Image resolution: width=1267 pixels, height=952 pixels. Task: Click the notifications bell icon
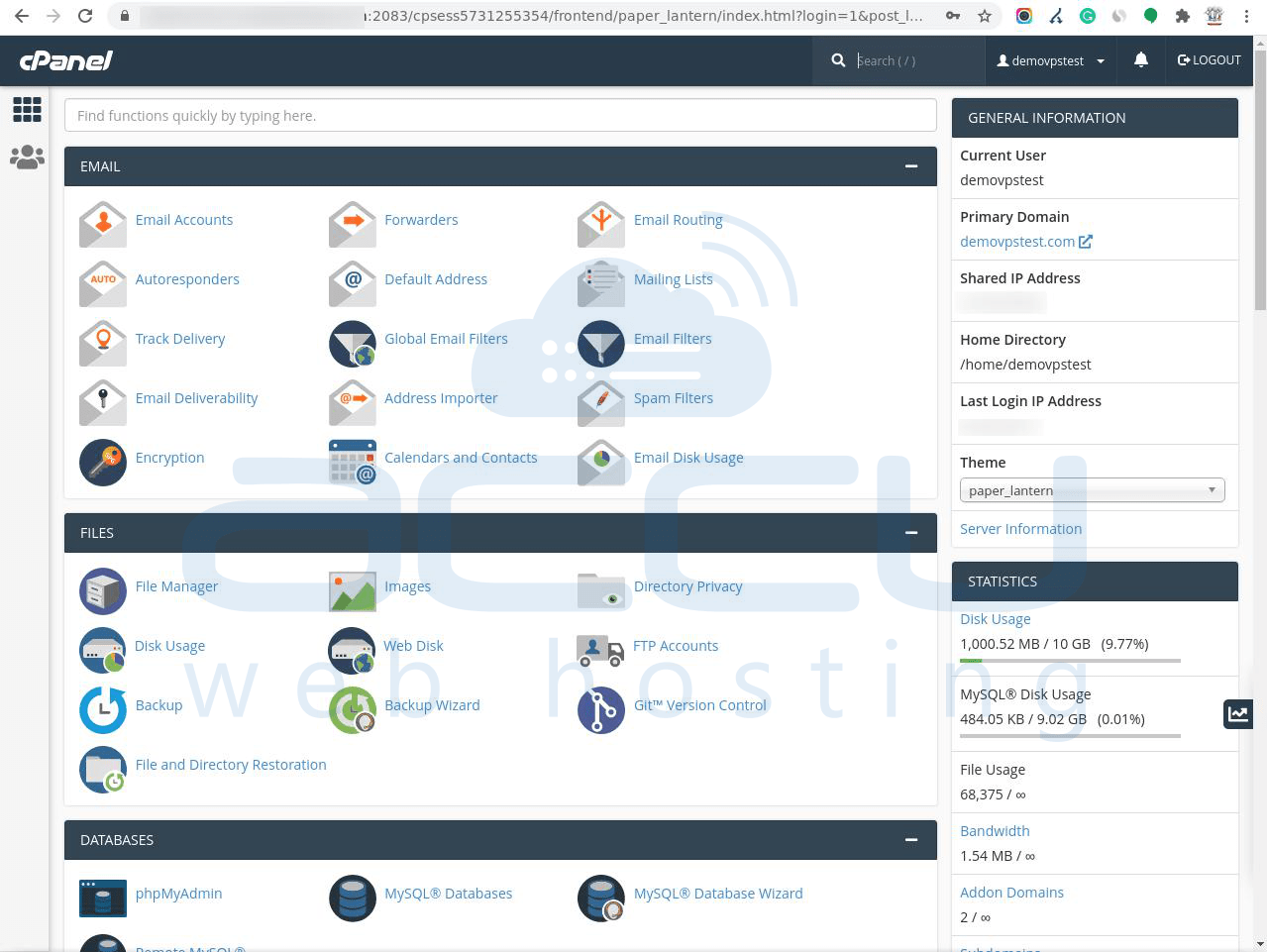click(1141, 60)
